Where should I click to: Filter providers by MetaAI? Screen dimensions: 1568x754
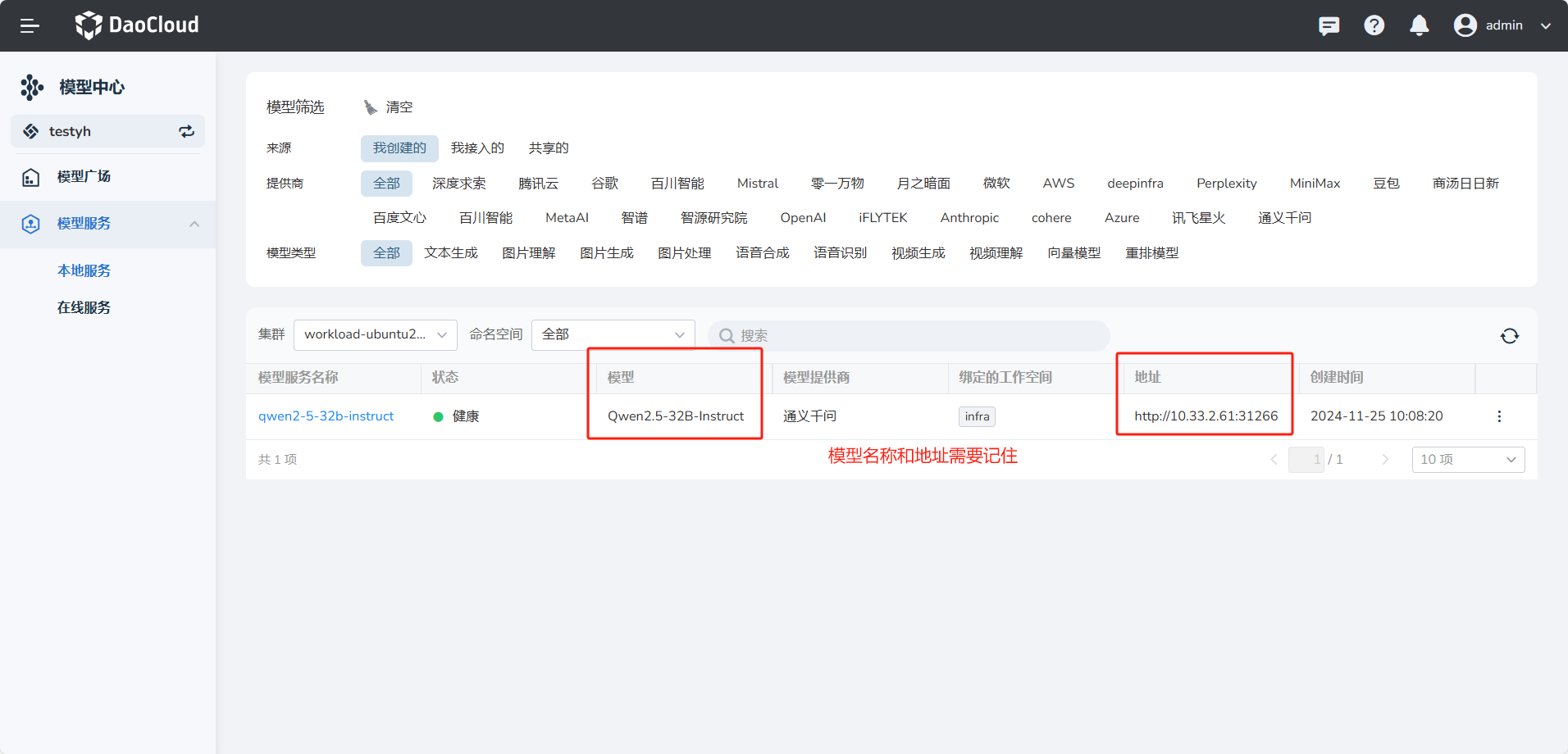[x=567, y=218]
